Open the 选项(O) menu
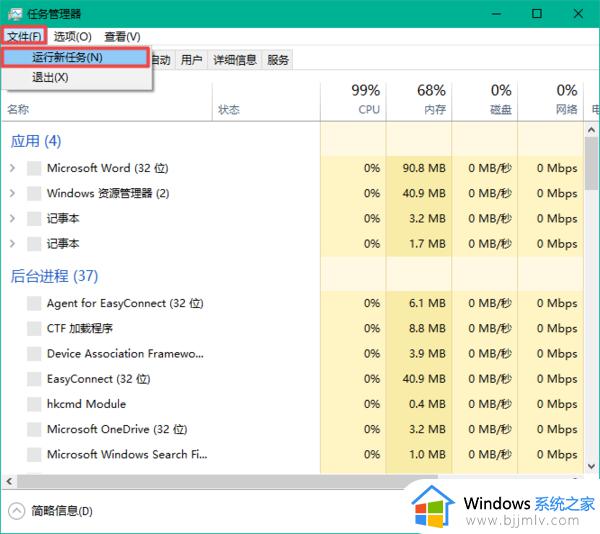Screen dimensions: 600x534 tap(72, 36)
